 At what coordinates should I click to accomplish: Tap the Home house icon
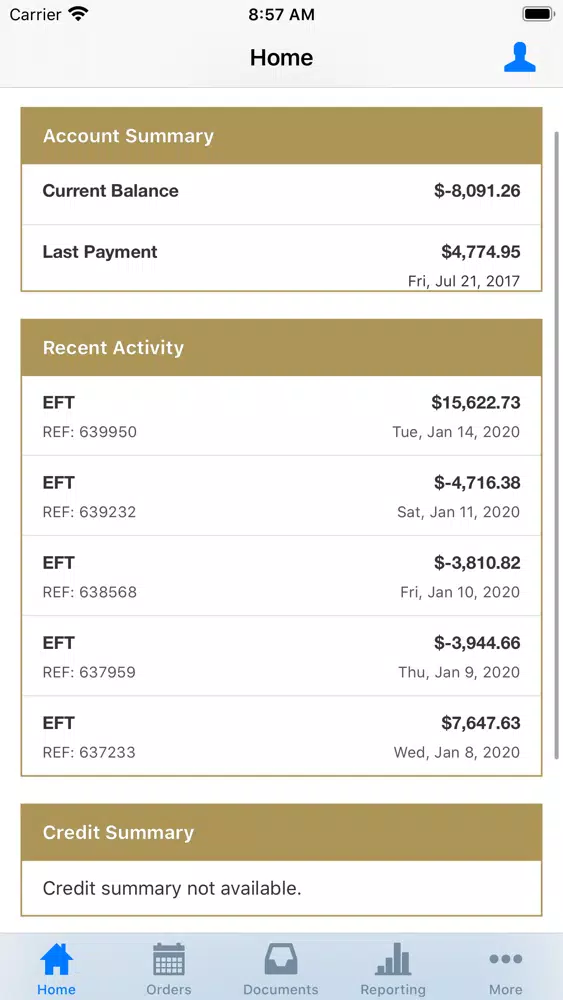(57, 959)
